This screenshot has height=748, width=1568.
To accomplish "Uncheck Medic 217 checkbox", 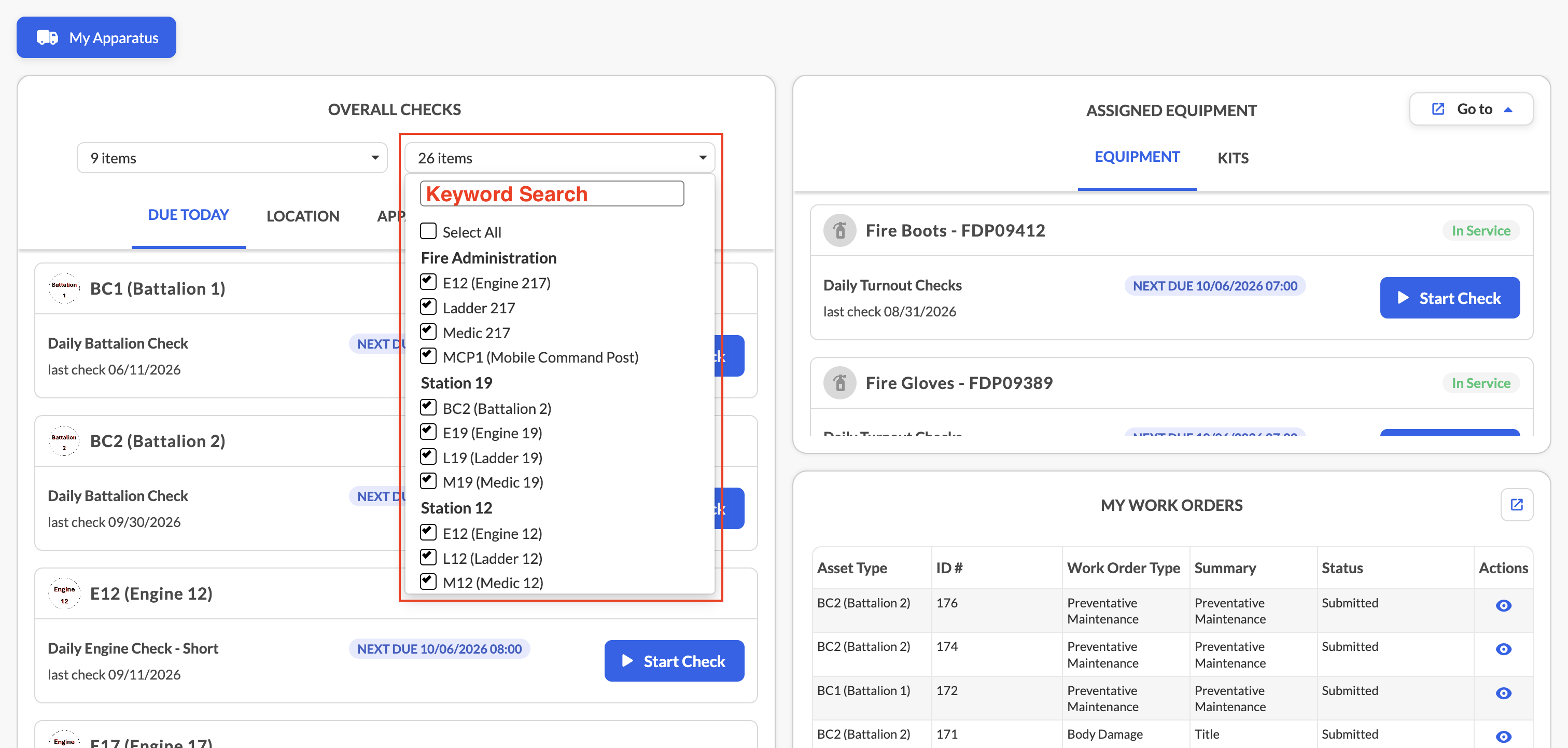I will coord(428,331).
